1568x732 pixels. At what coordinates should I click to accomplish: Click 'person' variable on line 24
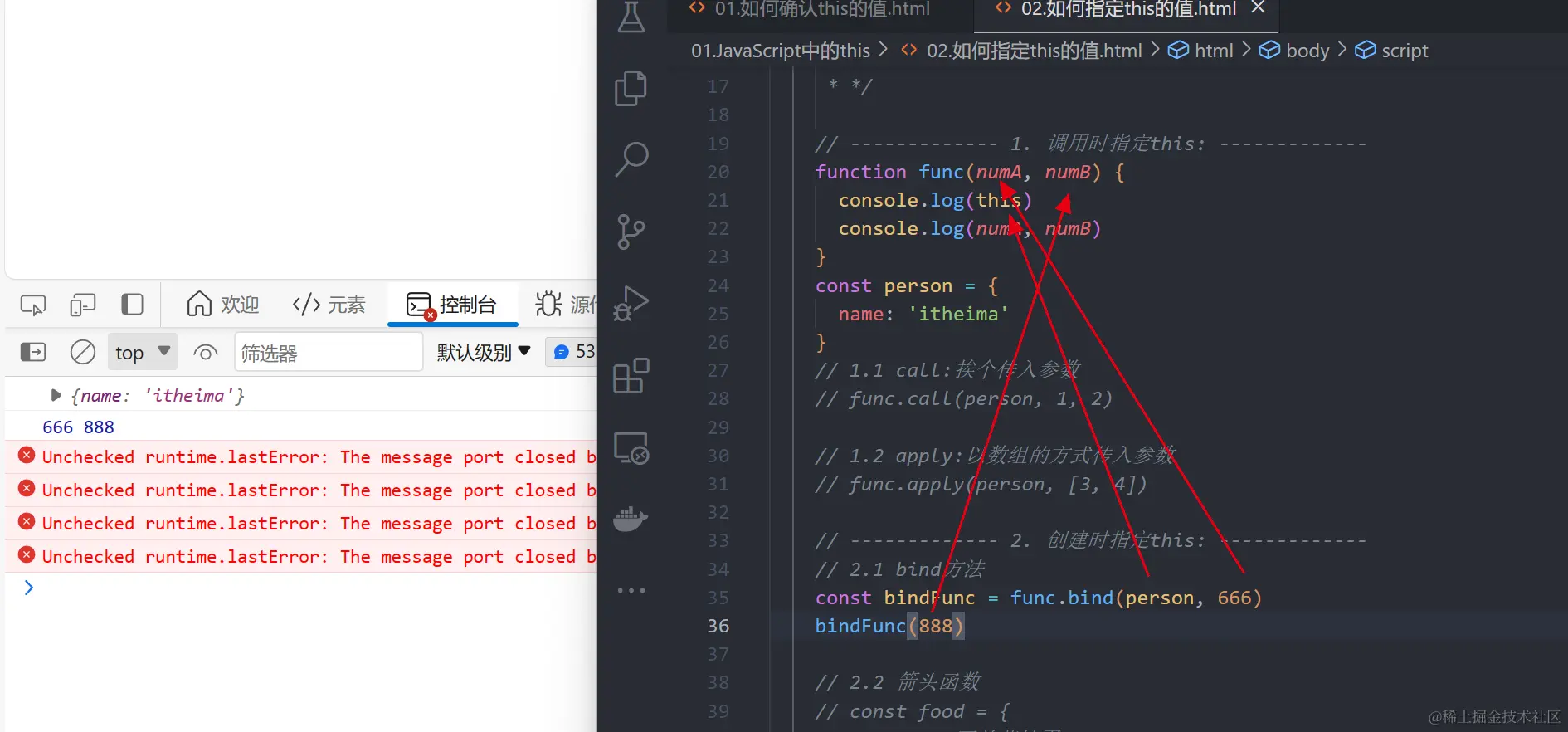[918, 285]
